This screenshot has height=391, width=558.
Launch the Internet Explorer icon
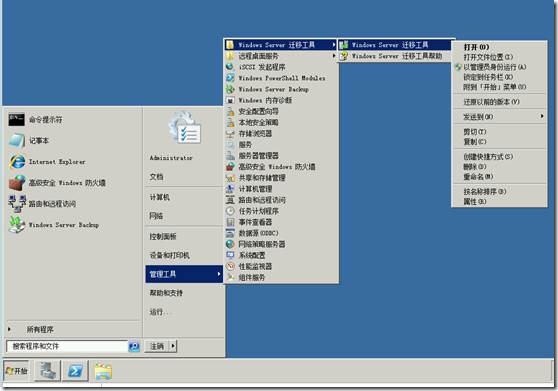click(17, 162)
